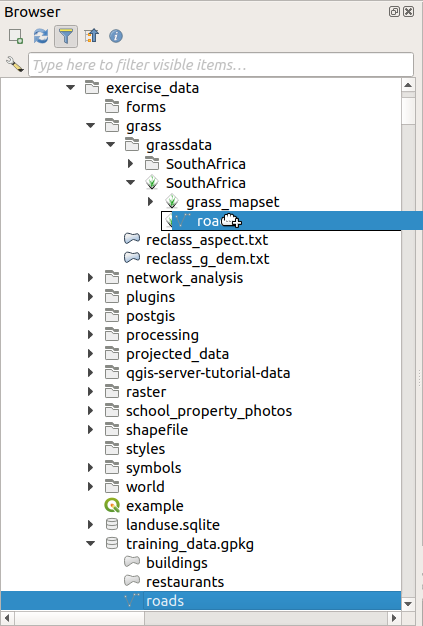Toggle the Filter Browser funnel button
This screenshot has height=626, width=423.
click(x=66, y=36)
